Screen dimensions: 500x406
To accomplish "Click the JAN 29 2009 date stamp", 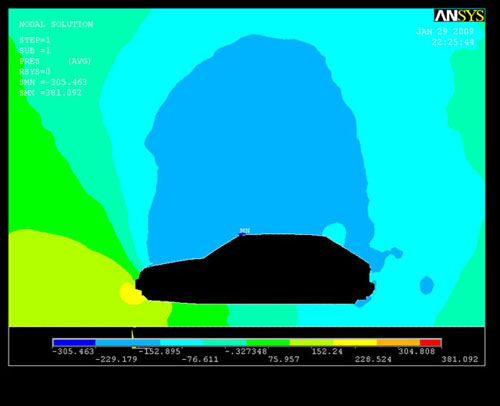I will click(x=445, y=32).
